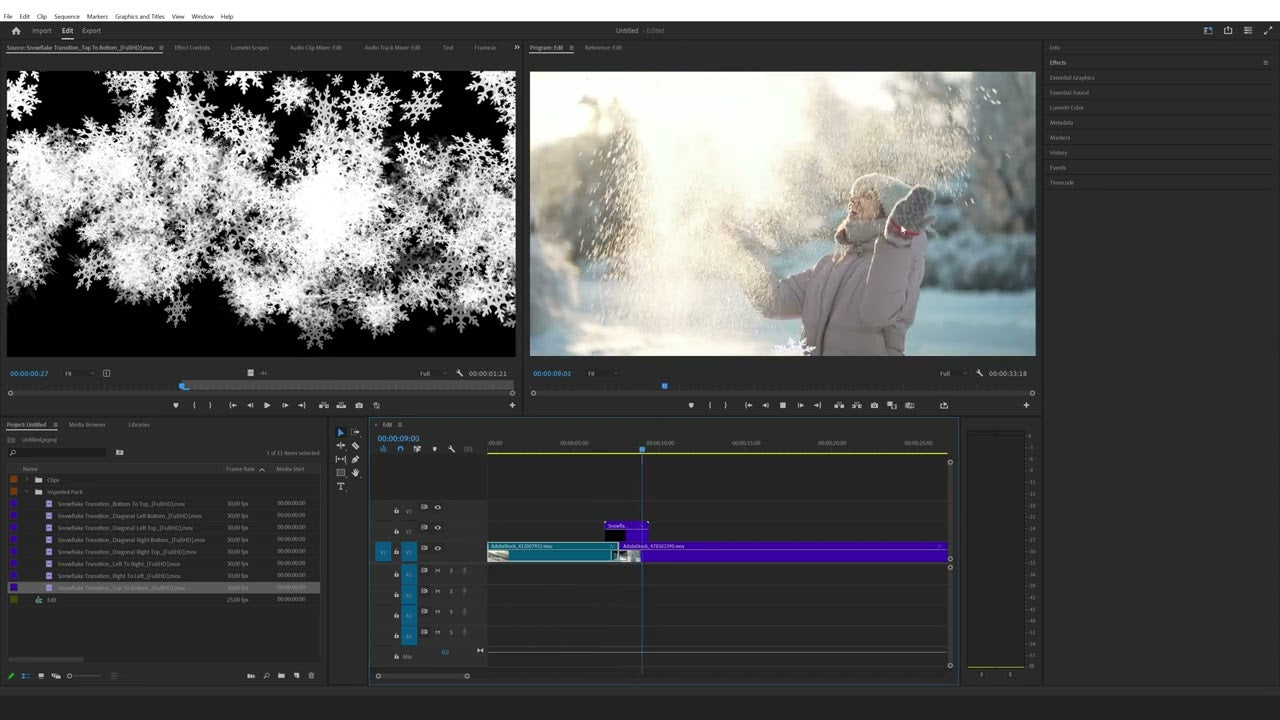Collapse the Imported Pack bin

pyautogui.click(x=28, y=491)
